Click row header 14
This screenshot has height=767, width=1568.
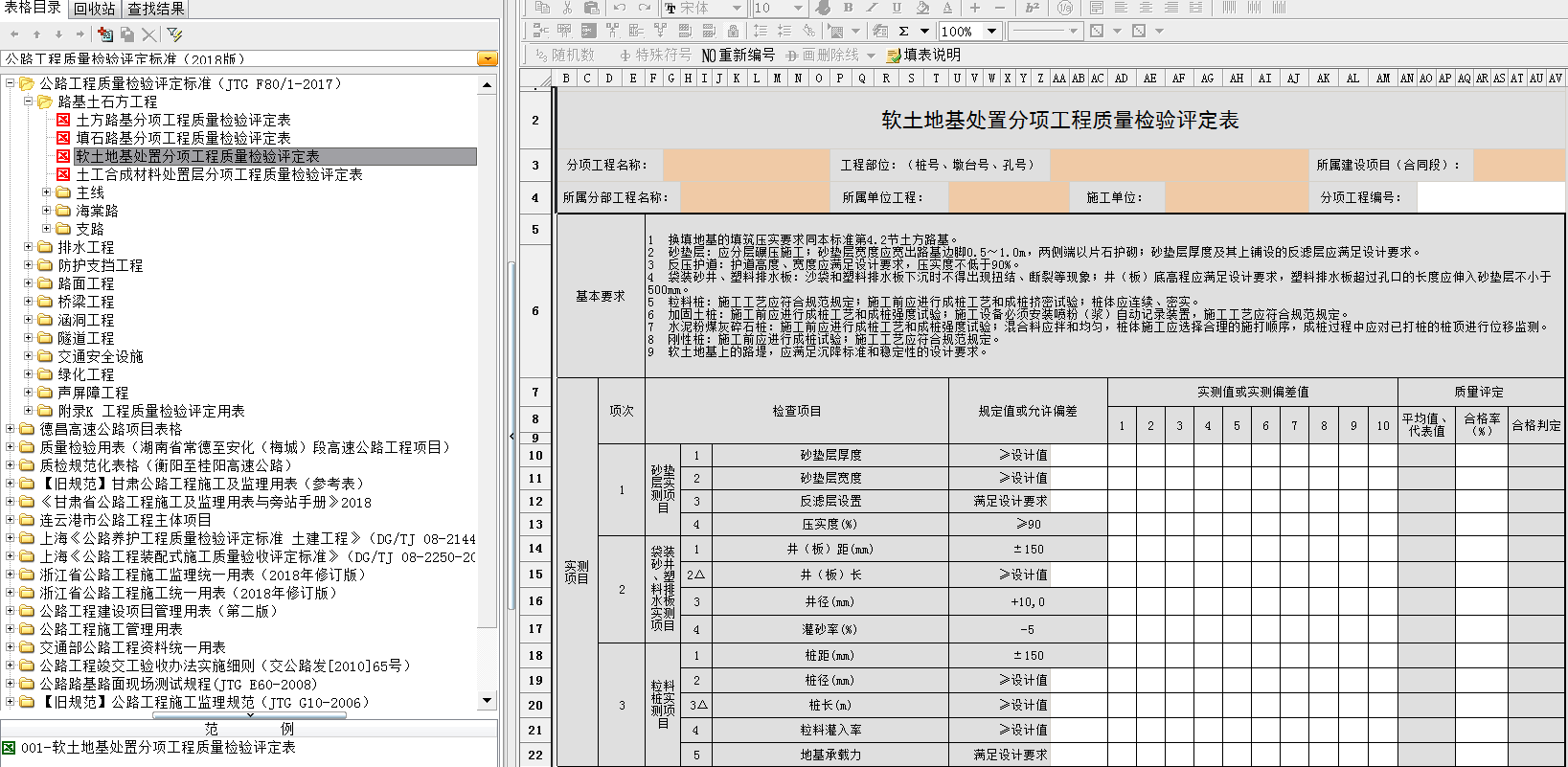[535, 549]
